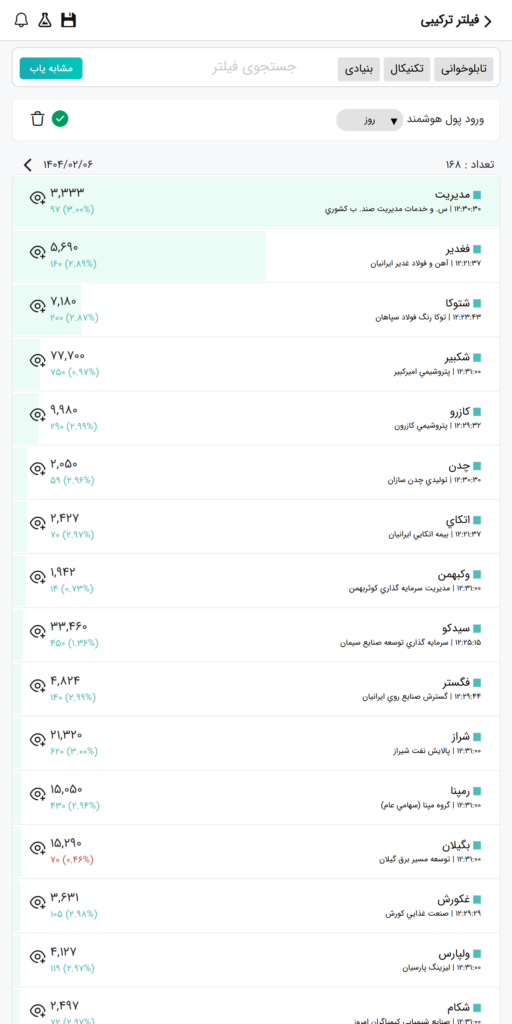Switch to the تابلوخوانی tab
512x1024 pixels.
point(464,69)
